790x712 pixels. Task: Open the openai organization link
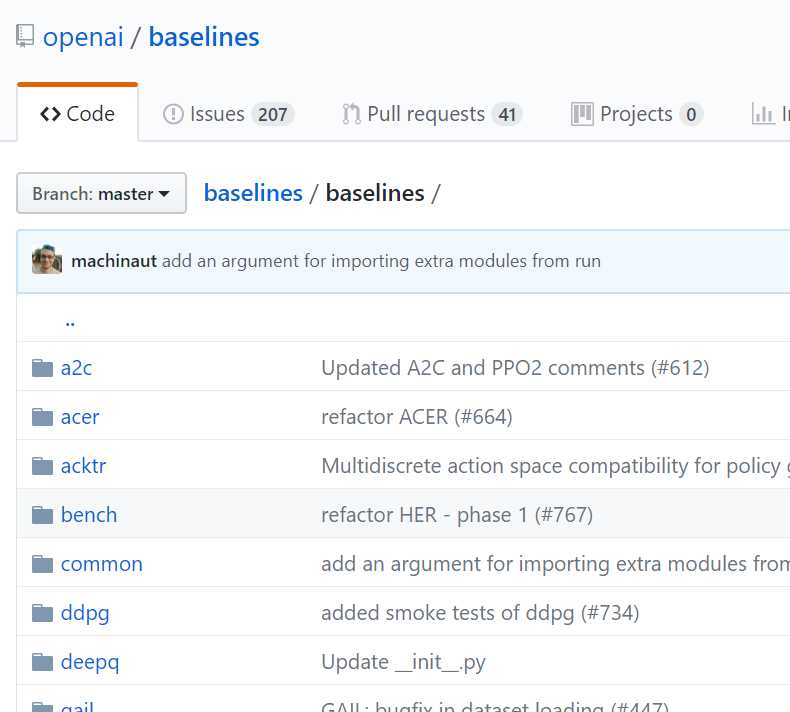[x=83, y=38]
